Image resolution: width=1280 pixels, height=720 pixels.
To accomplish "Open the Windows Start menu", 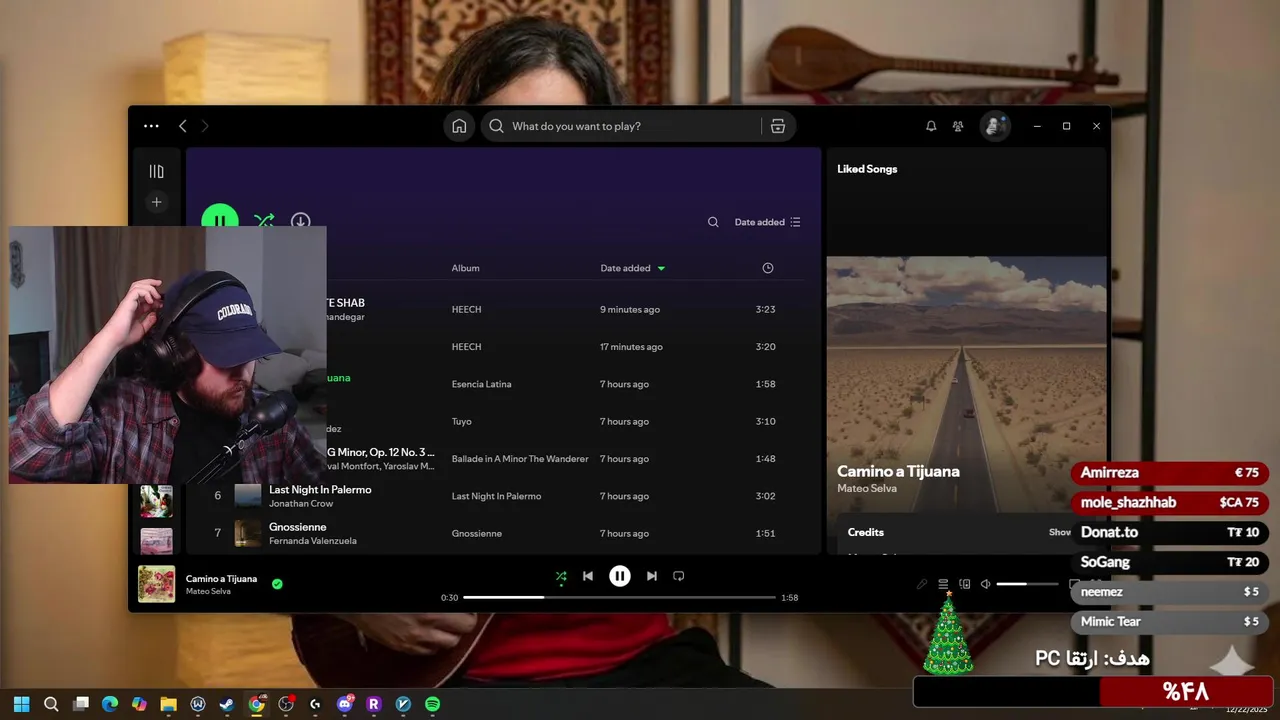I will coord(22,704).
